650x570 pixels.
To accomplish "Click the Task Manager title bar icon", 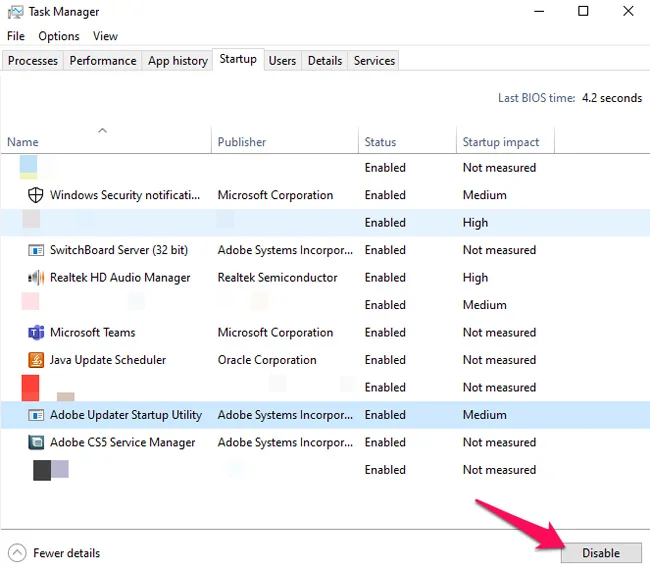I will coord(15,12).
